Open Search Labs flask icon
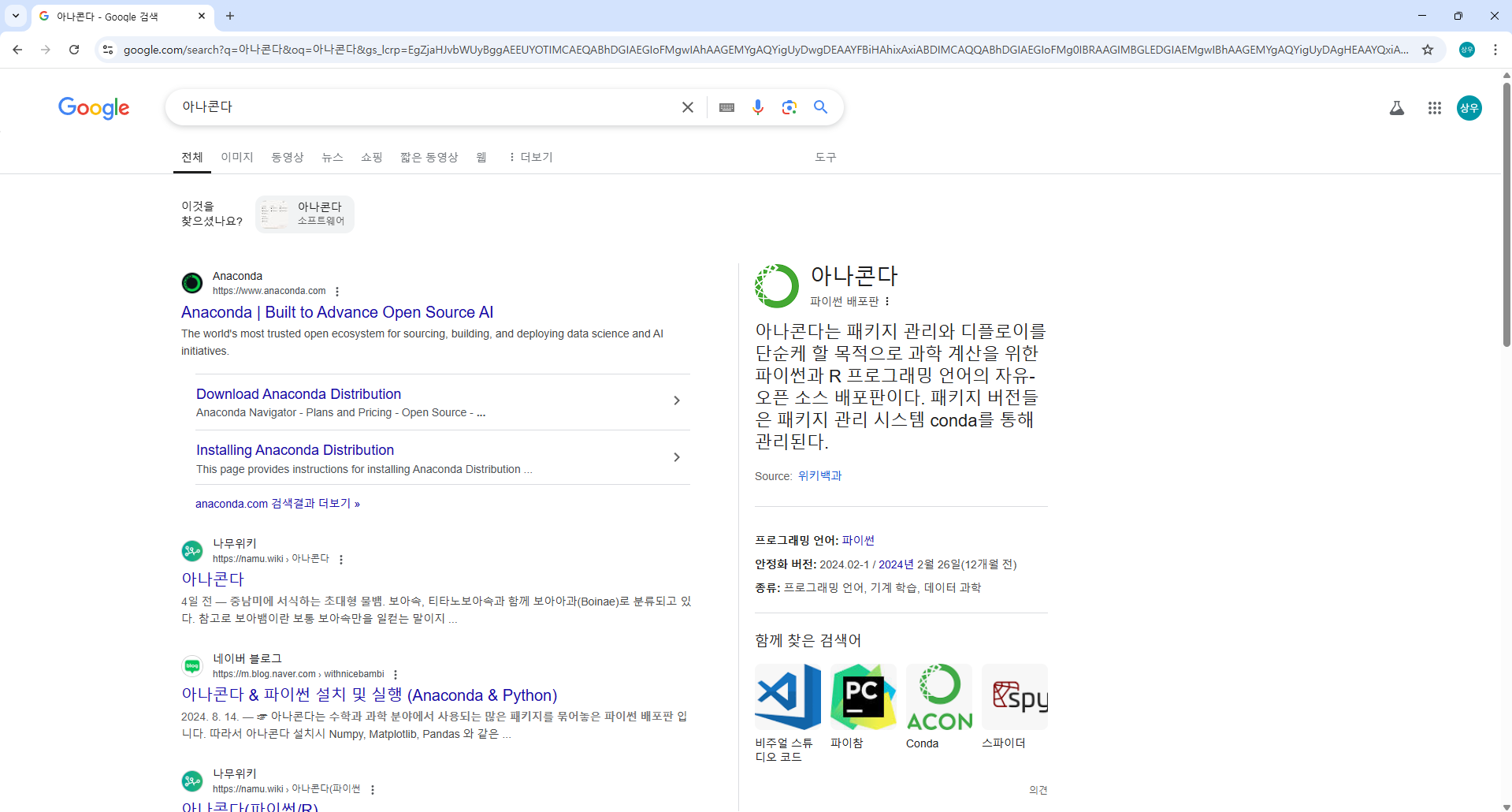Screen dimensions: 1512x812 click(1397, 108)
